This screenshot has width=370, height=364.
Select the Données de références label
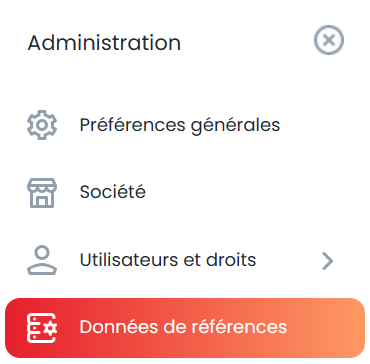tap(183, 327)
